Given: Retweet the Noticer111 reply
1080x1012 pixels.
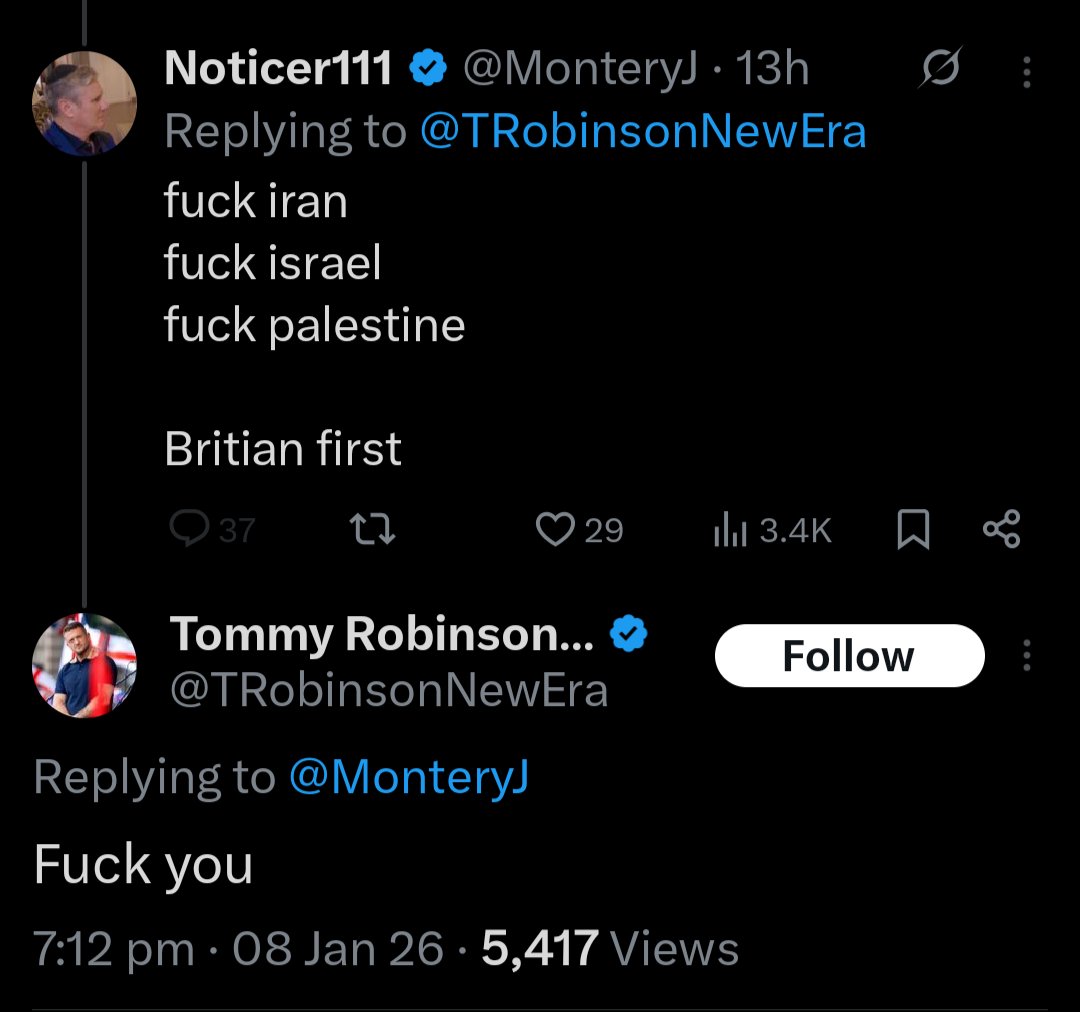Looking at the screenshot, I should [377, 529].
